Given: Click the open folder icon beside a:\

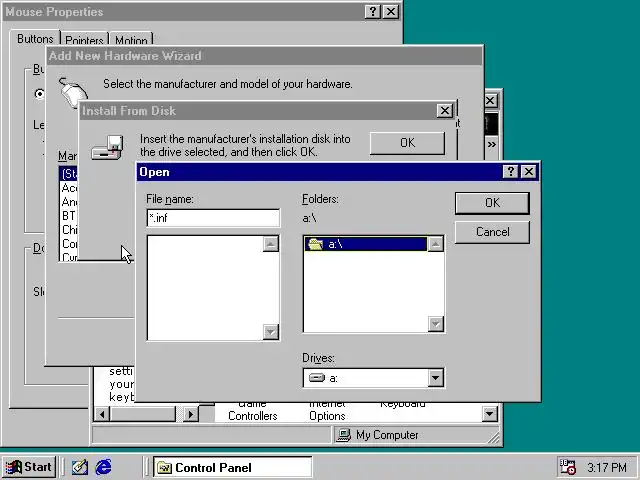Looking at the screenshot, I should click(316, 244).
